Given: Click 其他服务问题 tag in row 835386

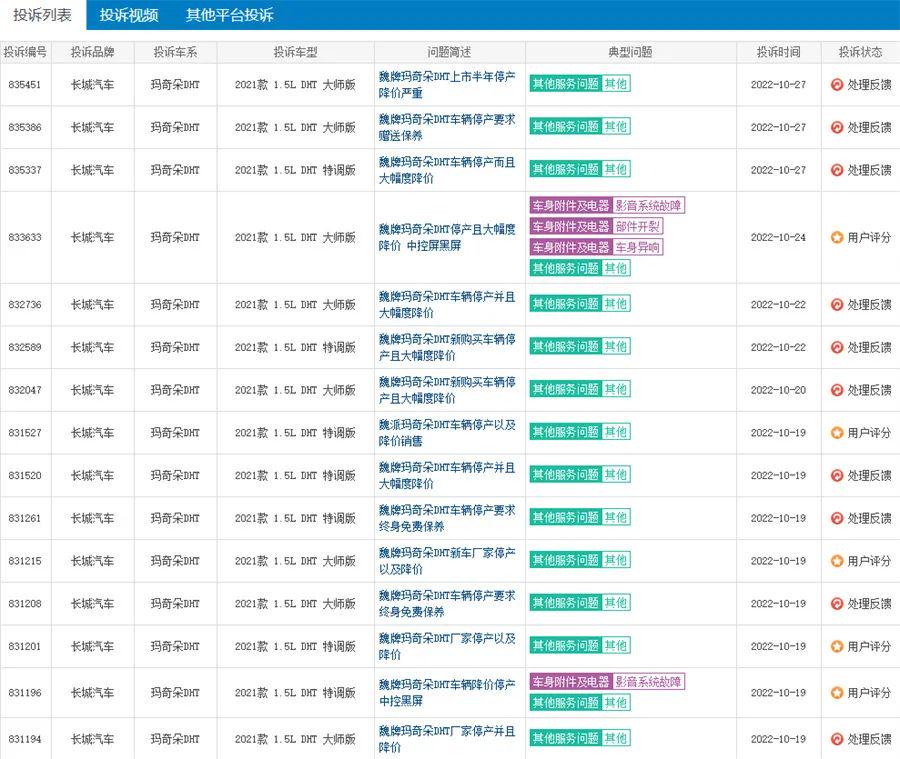Looking at the screenshot, I should [565, 127].
